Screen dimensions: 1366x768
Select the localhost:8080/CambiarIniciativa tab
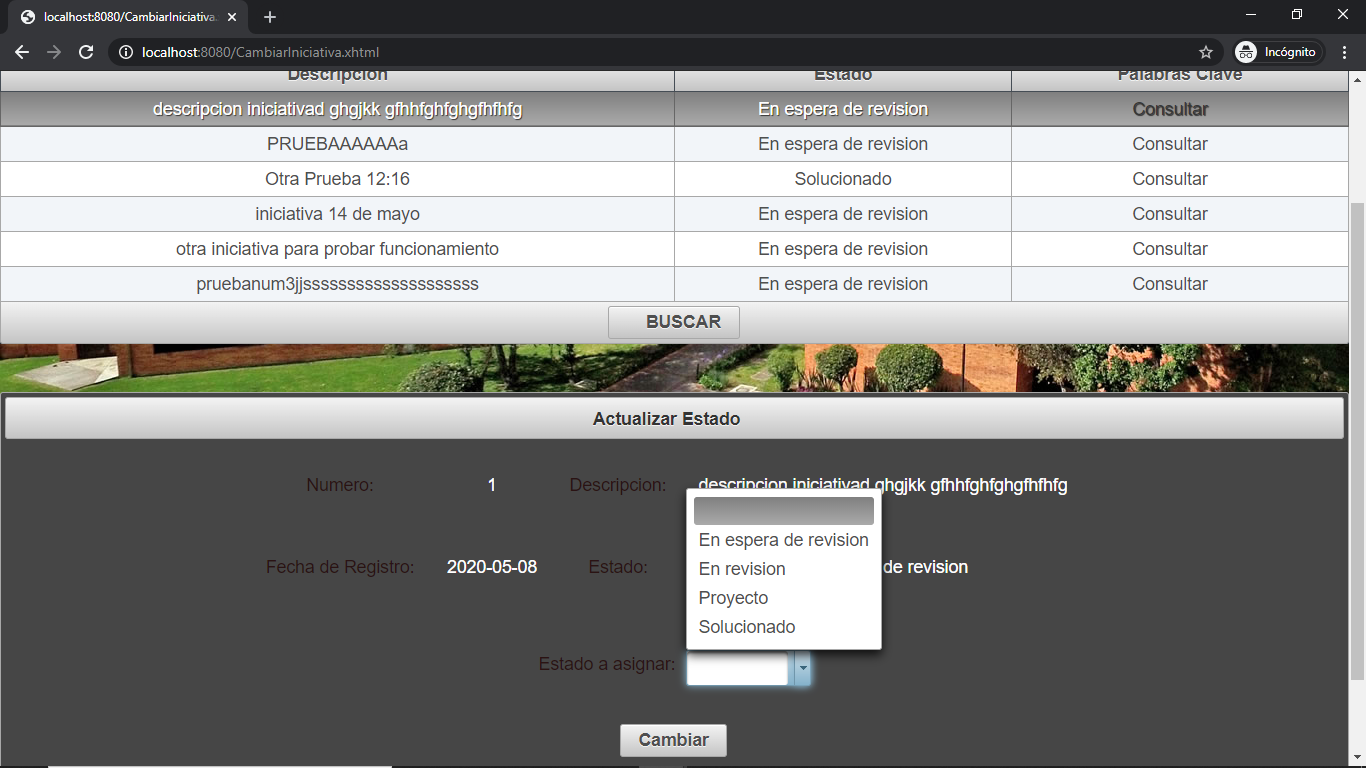pyautogui.click(x=128, y=17)
